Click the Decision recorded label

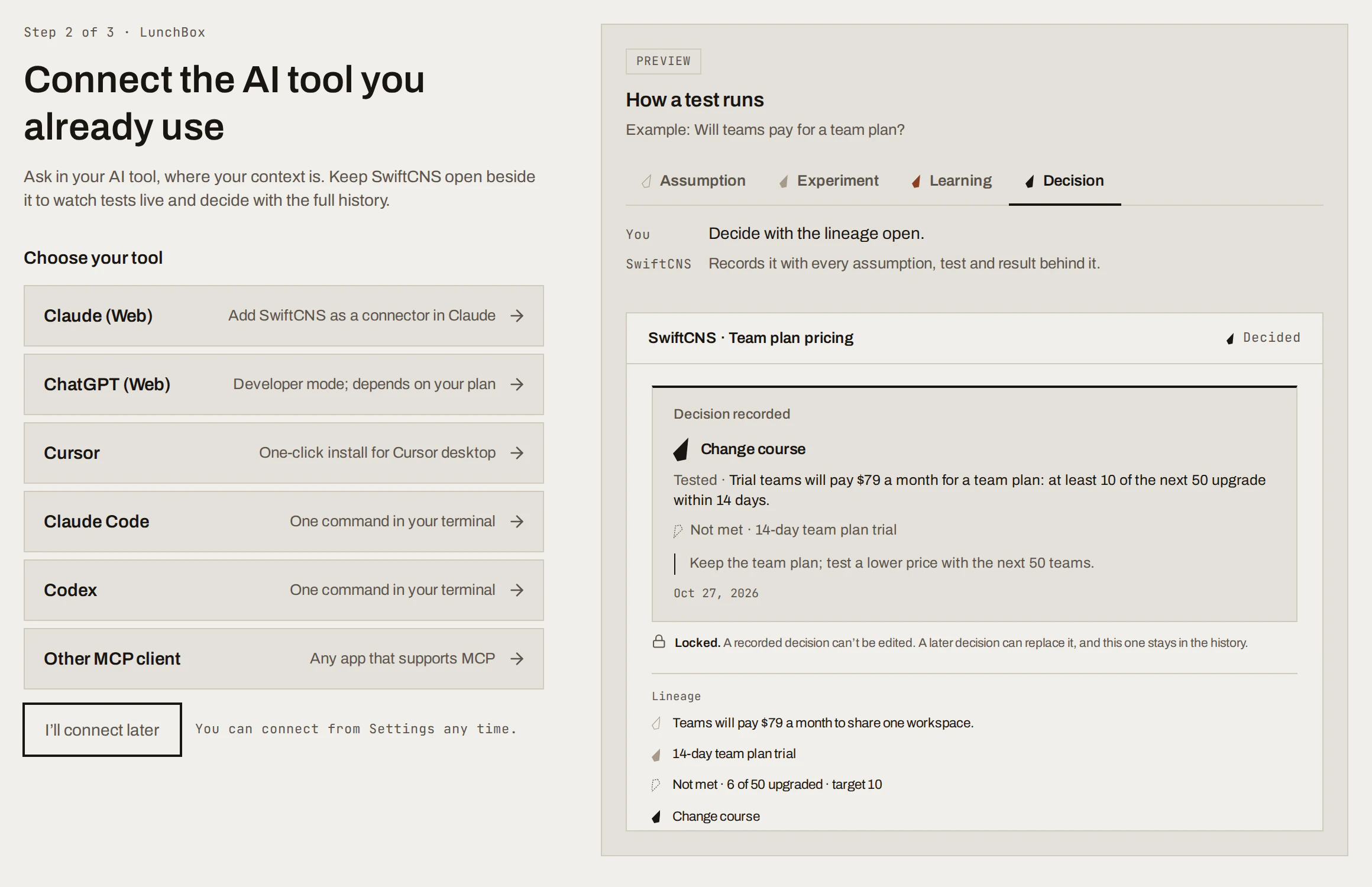732,414
